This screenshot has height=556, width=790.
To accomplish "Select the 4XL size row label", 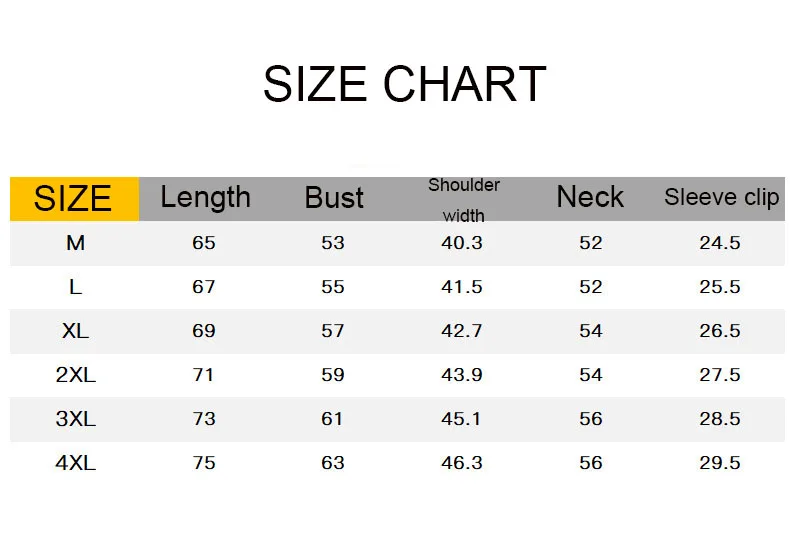I will point(75,463).
